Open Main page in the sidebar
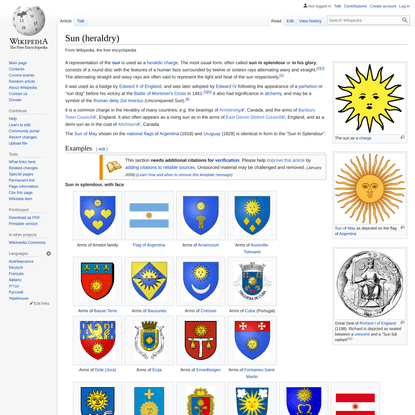This screenshot has height=415, width=415. tap(18, 63)
